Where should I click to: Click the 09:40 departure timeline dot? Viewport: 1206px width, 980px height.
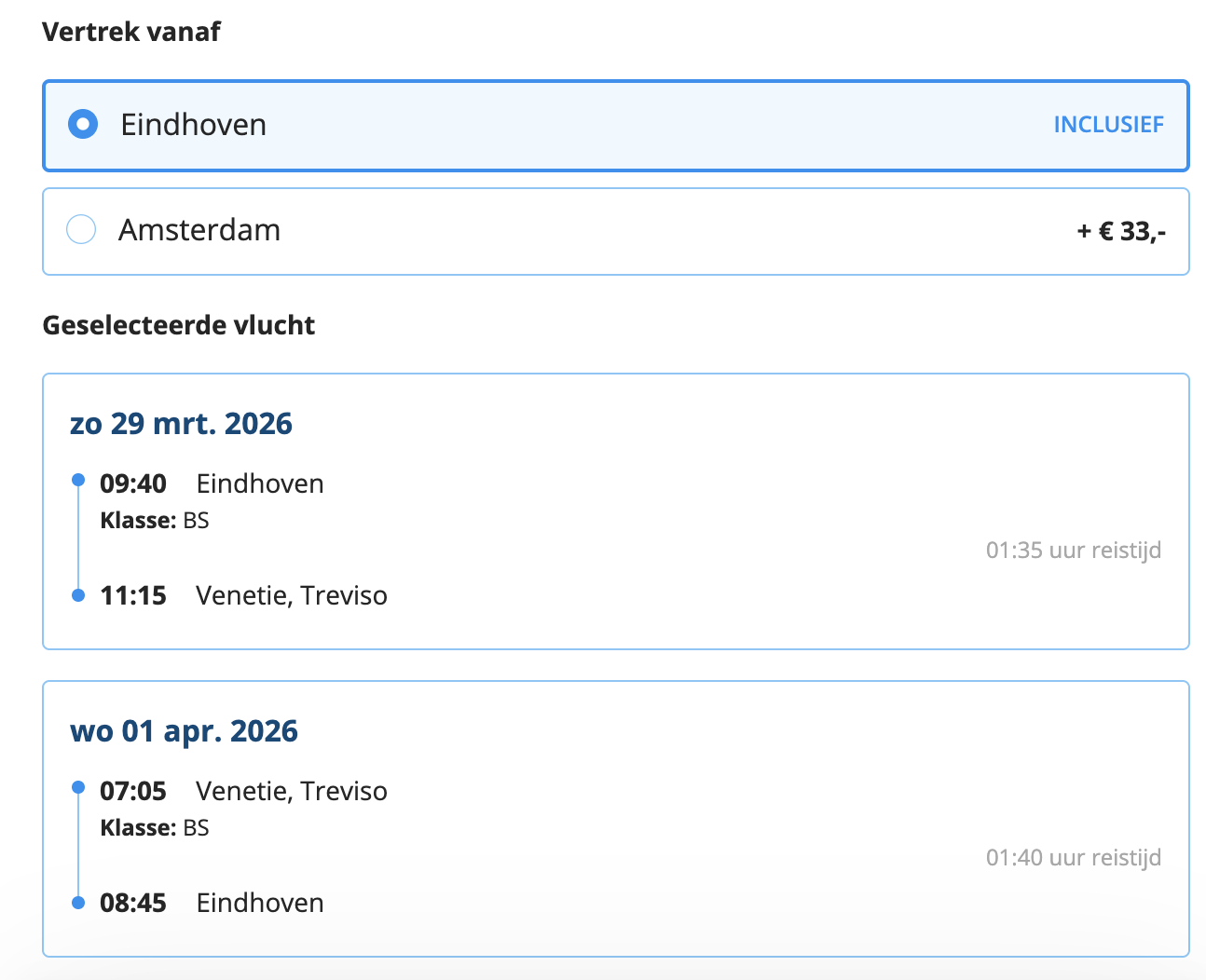click(78, 481)
